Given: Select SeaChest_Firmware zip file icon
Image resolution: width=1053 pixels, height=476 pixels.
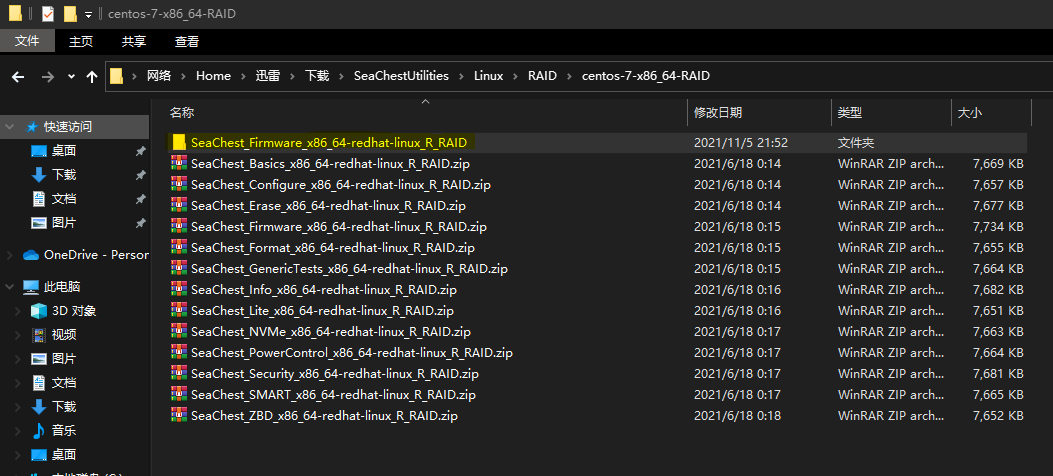Looking at the screenshot, I should coord(179,226).
